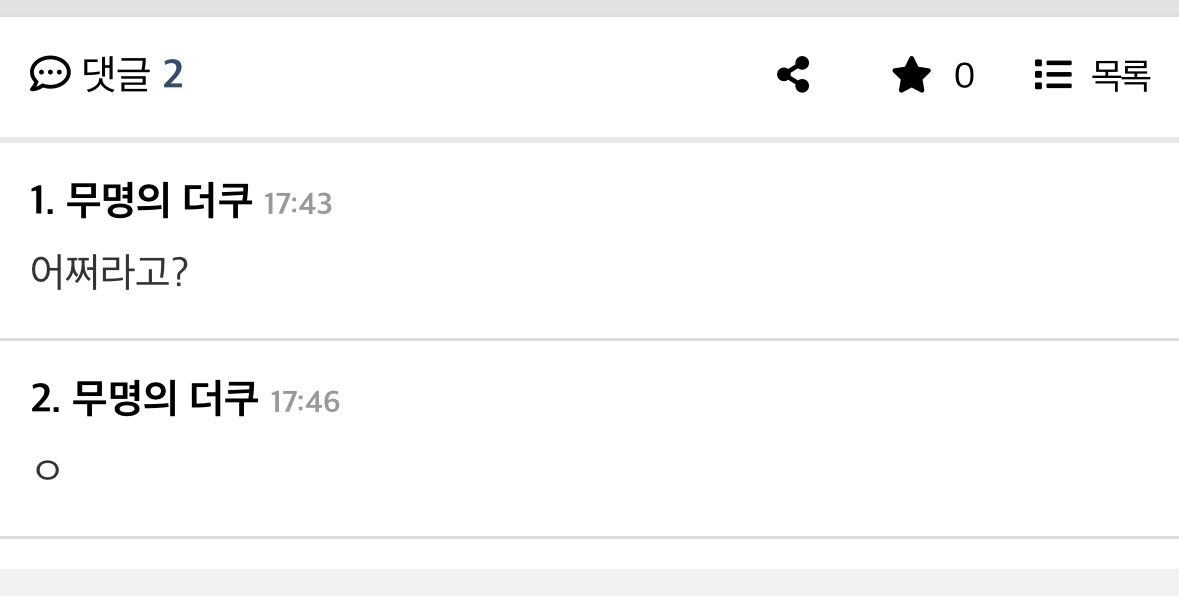
Task: Open the 목록 list link
Action: pyautogui.click(x=1092, y=75)
